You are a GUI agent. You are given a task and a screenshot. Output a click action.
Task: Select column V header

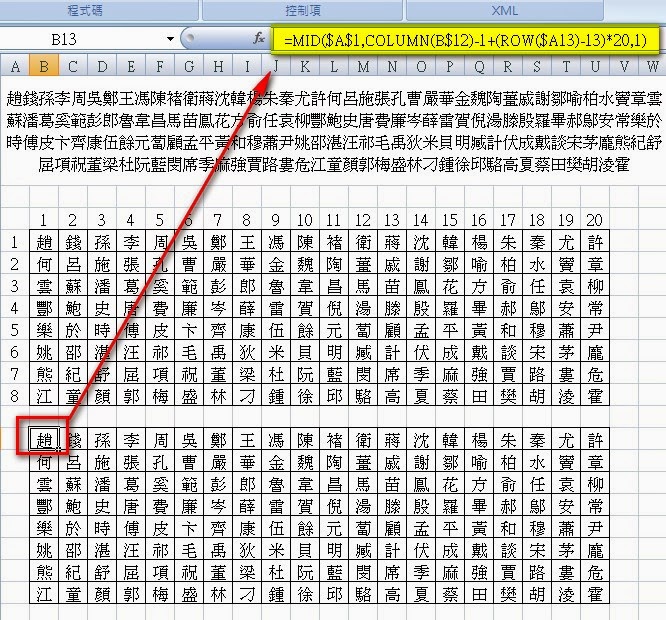pos(624,66)
